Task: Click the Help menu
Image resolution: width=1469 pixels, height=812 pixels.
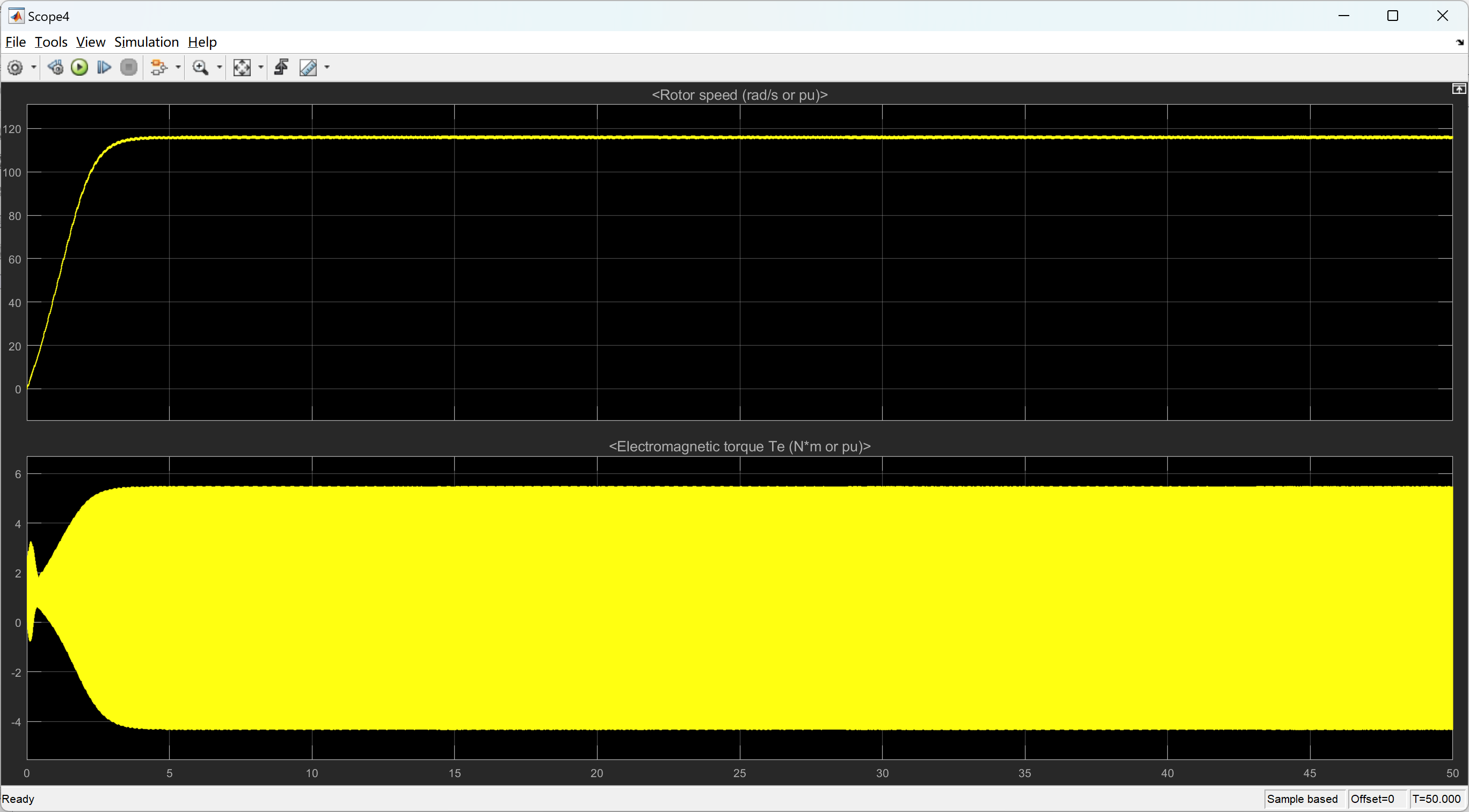Action: coord(202,42)
